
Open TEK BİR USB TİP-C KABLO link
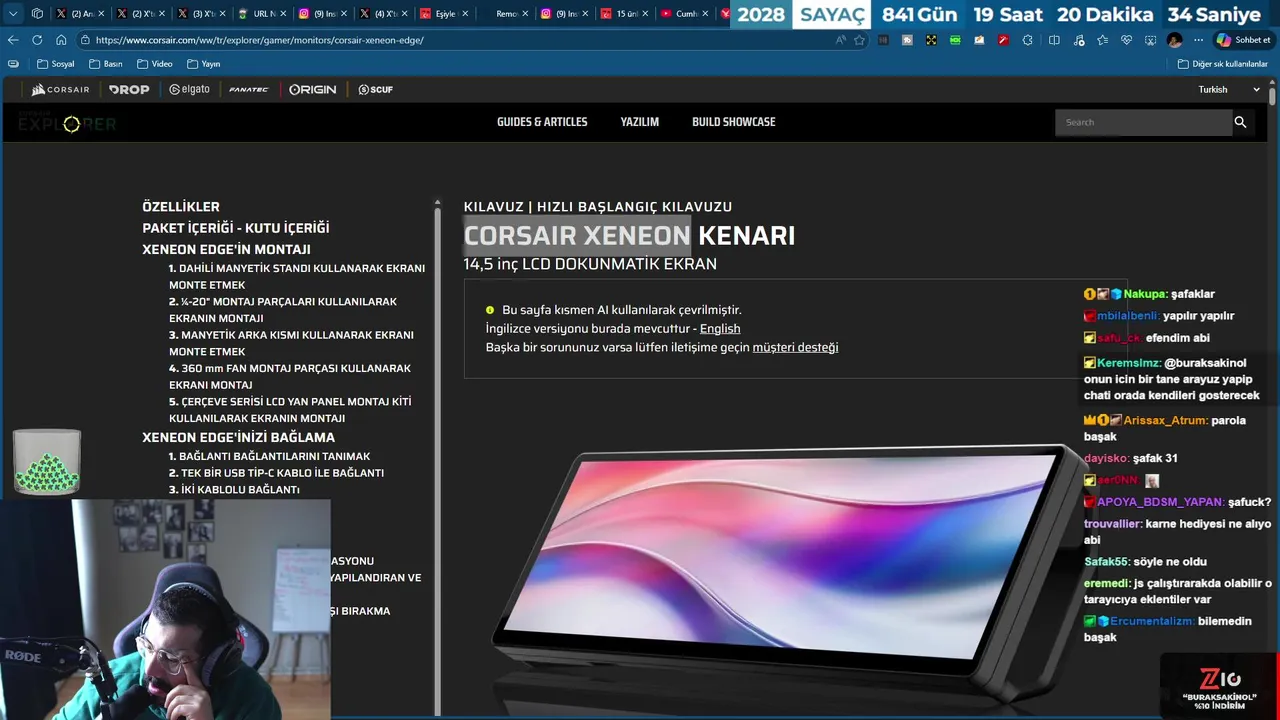click(276, 473)
